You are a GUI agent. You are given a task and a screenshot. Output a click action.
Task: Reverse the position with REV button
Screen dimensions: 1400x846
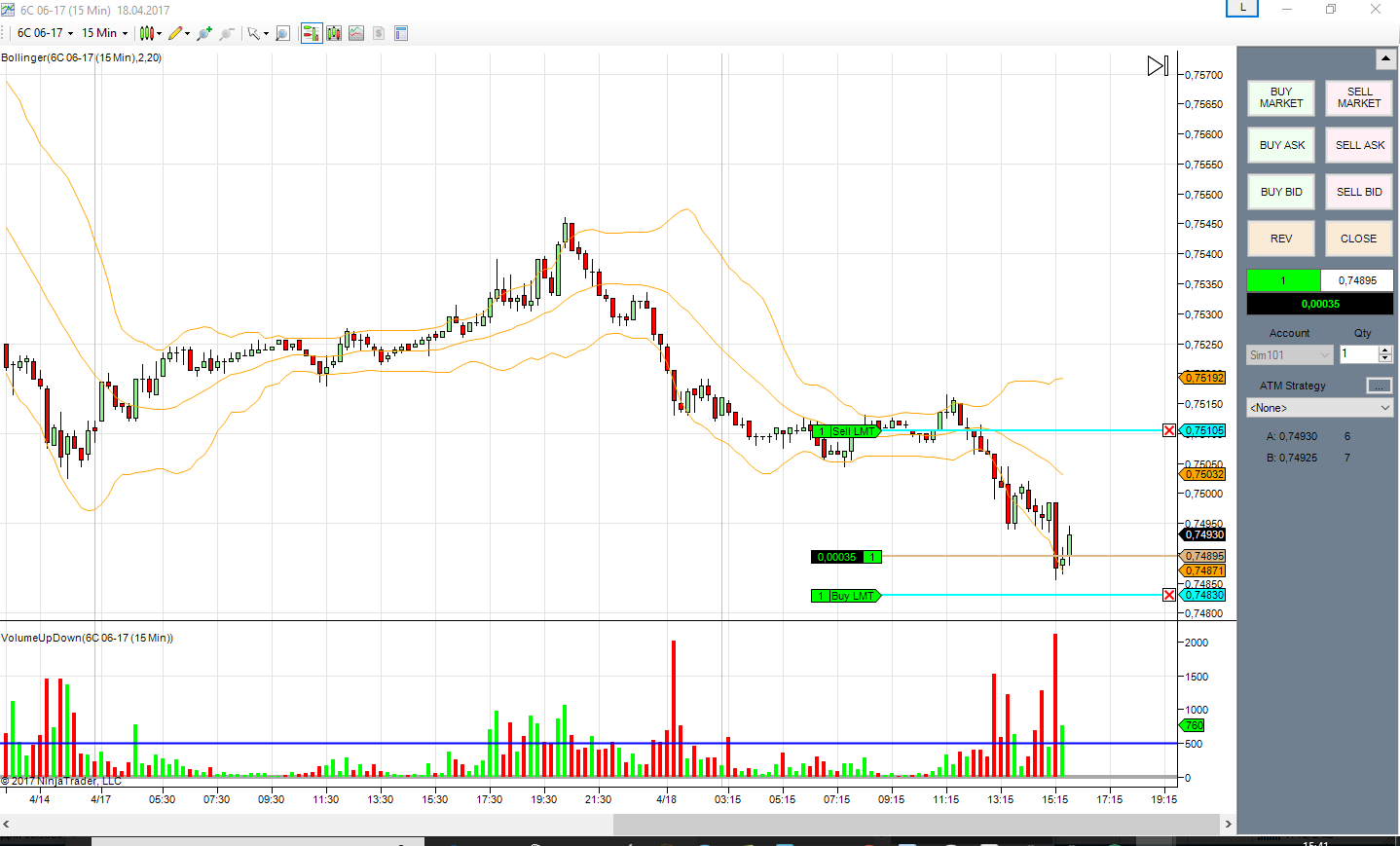pos(1281,239)
